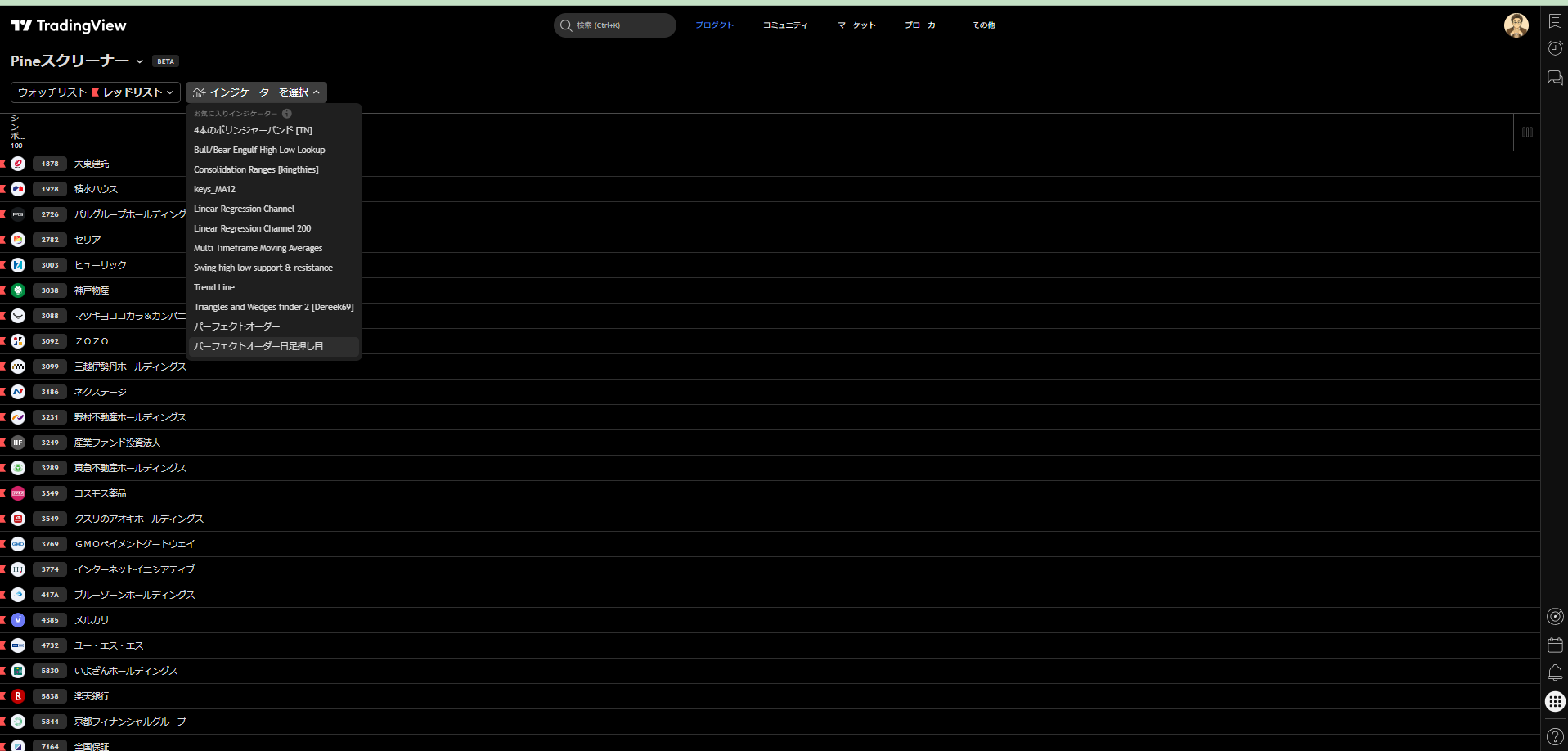1568x751 pixels.
Task: Click the company logo for 東急不動産ホールディングス
Action: (x=18, y=468)
